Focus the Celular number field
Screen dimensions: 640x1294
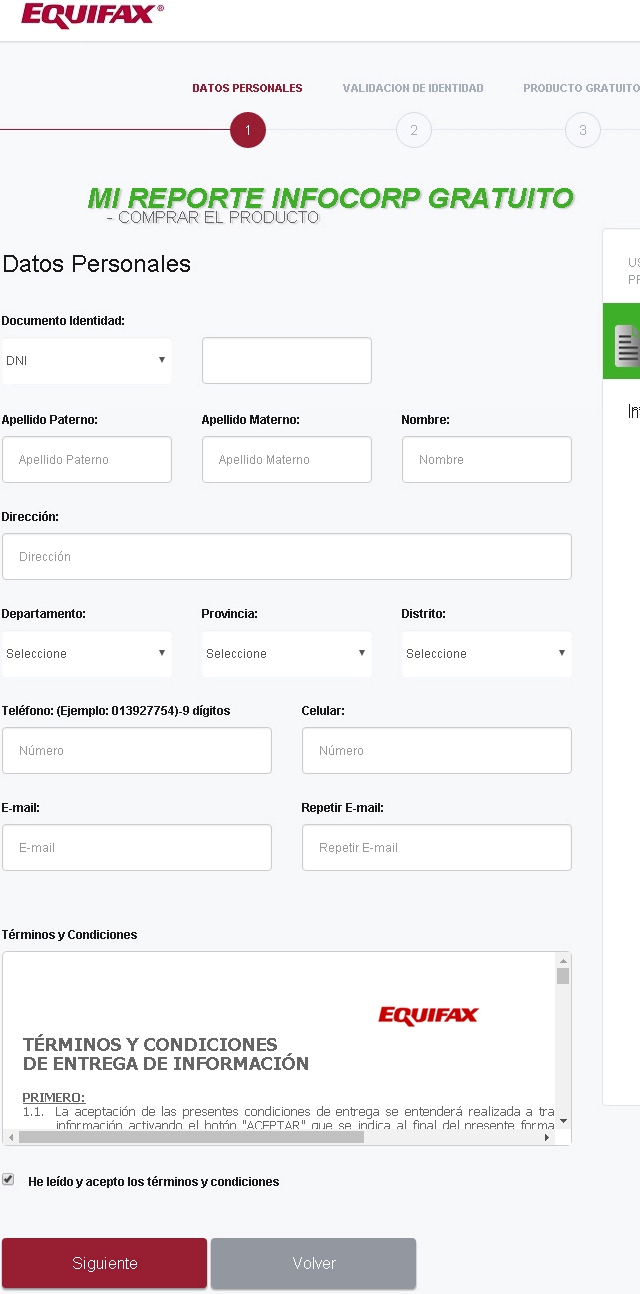(x=437, y=750)
